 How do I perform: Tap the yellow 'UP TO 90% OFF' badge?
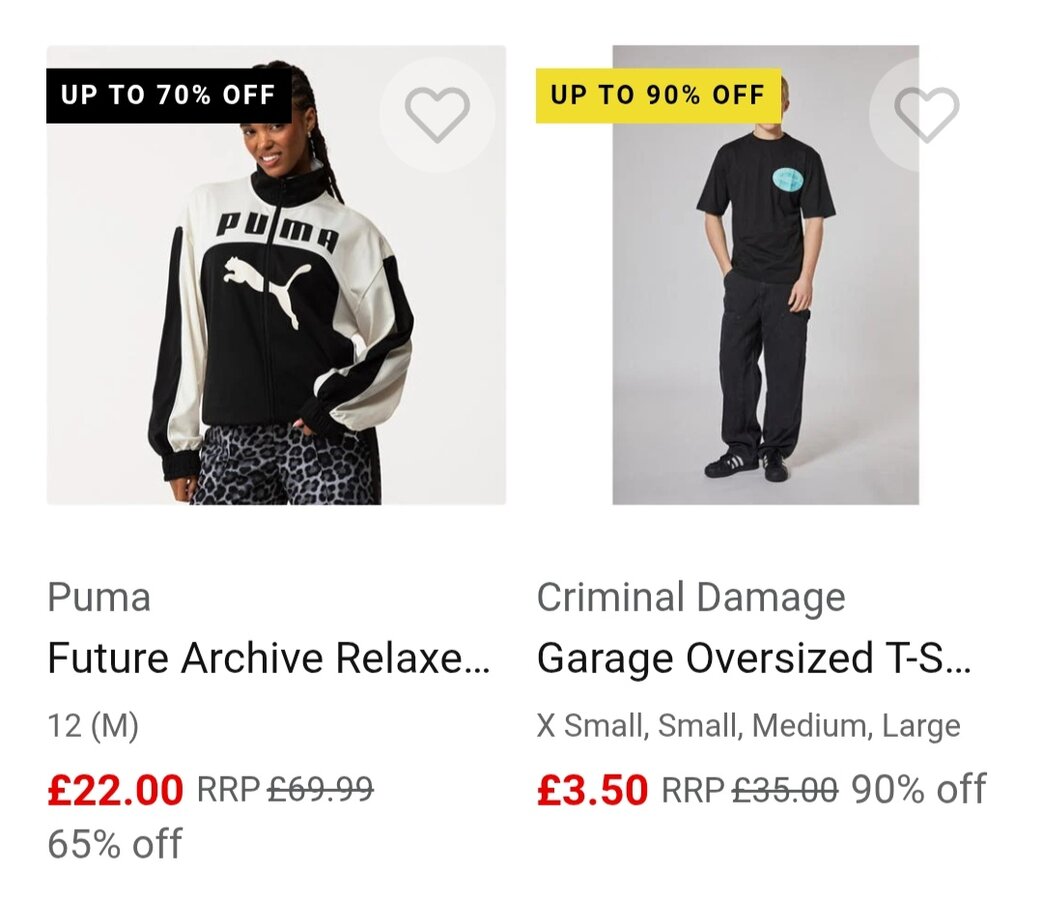[657, 96]
